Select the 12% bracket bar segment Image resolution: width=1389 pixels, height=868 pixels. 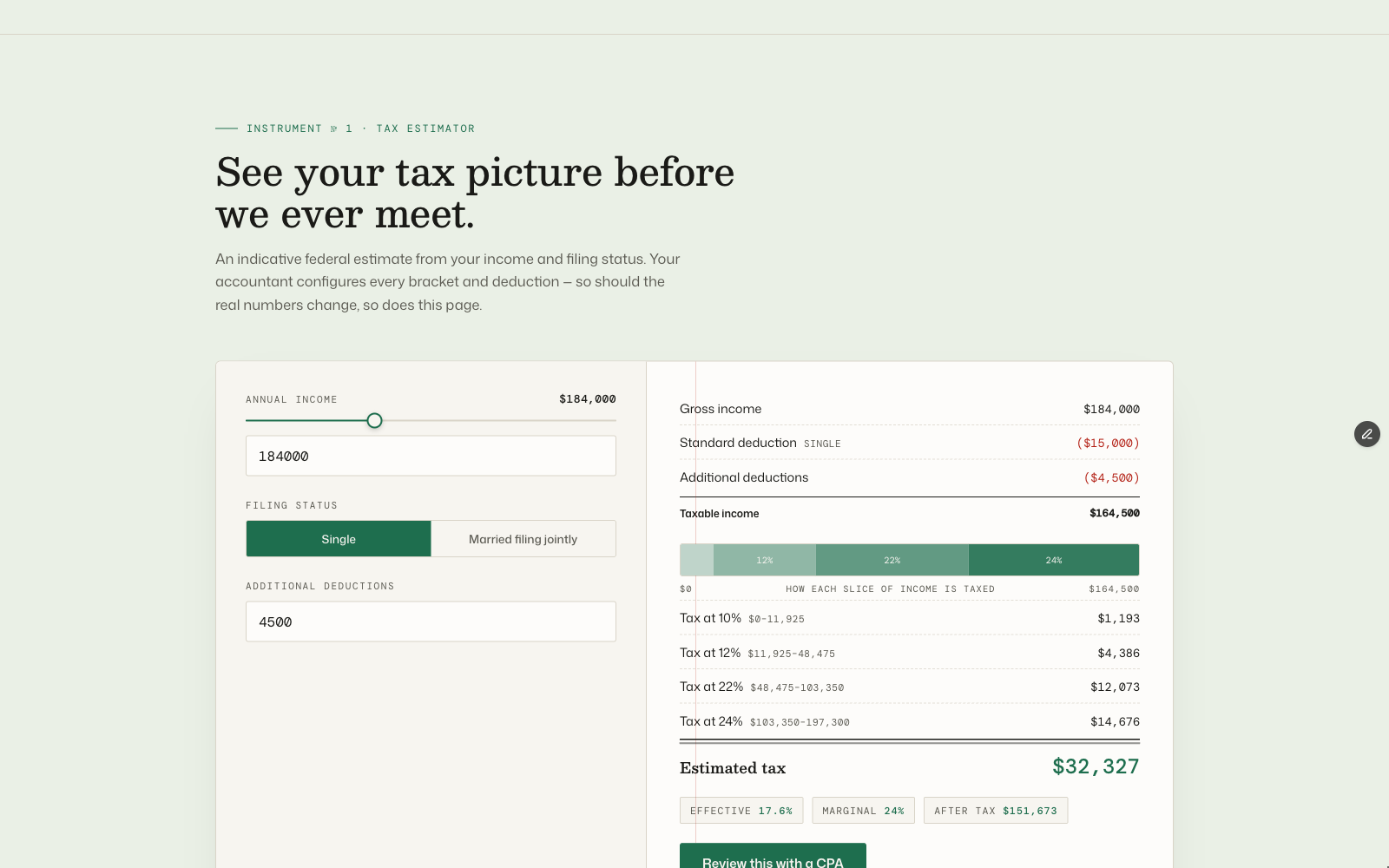pyautogui.click(x=765, y=560)
